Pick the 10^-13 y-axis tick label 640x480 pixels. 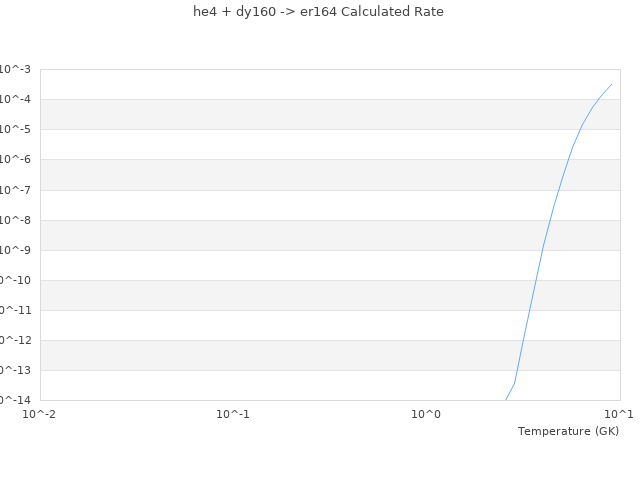(15, 370)
